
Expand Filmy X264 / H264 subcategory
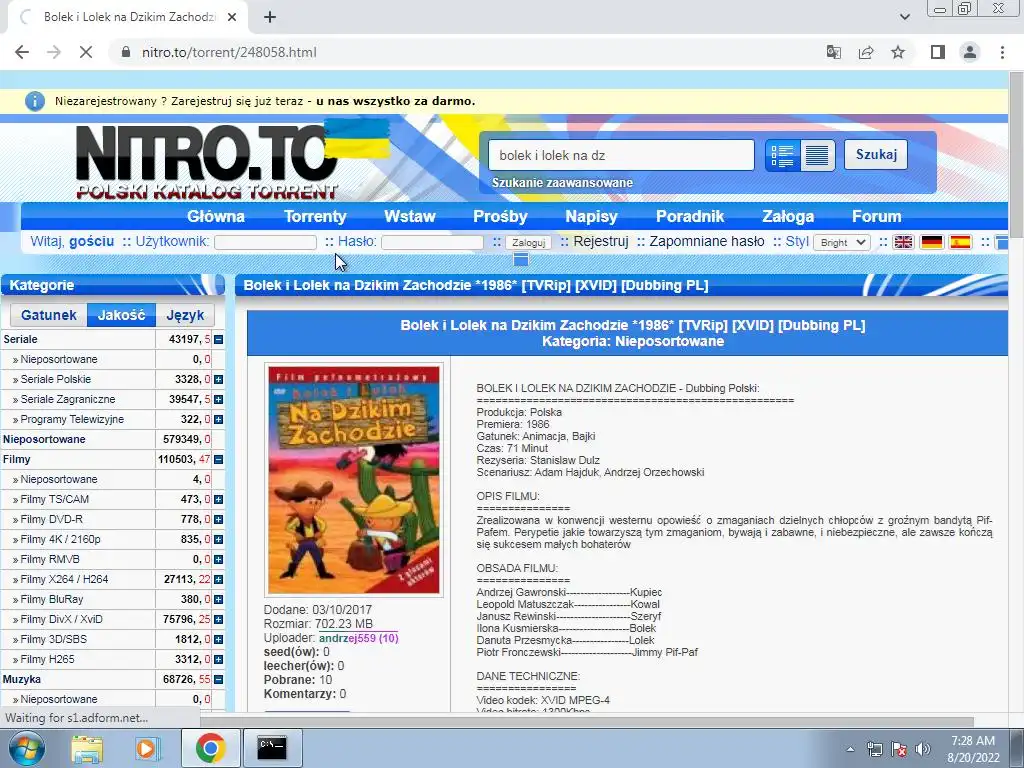pos(219,579)
